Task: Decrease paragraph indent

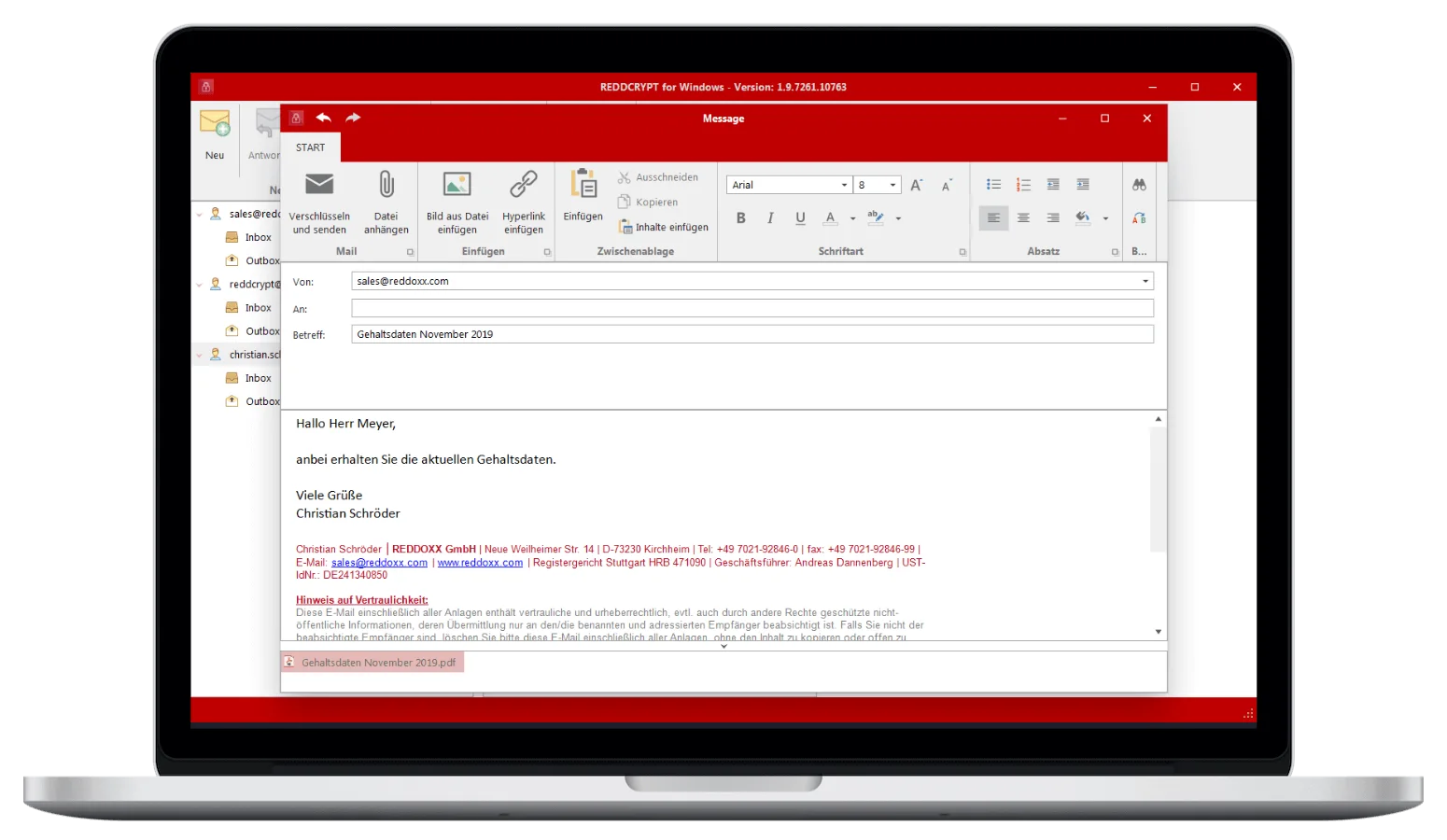Action: [1053, 185]
